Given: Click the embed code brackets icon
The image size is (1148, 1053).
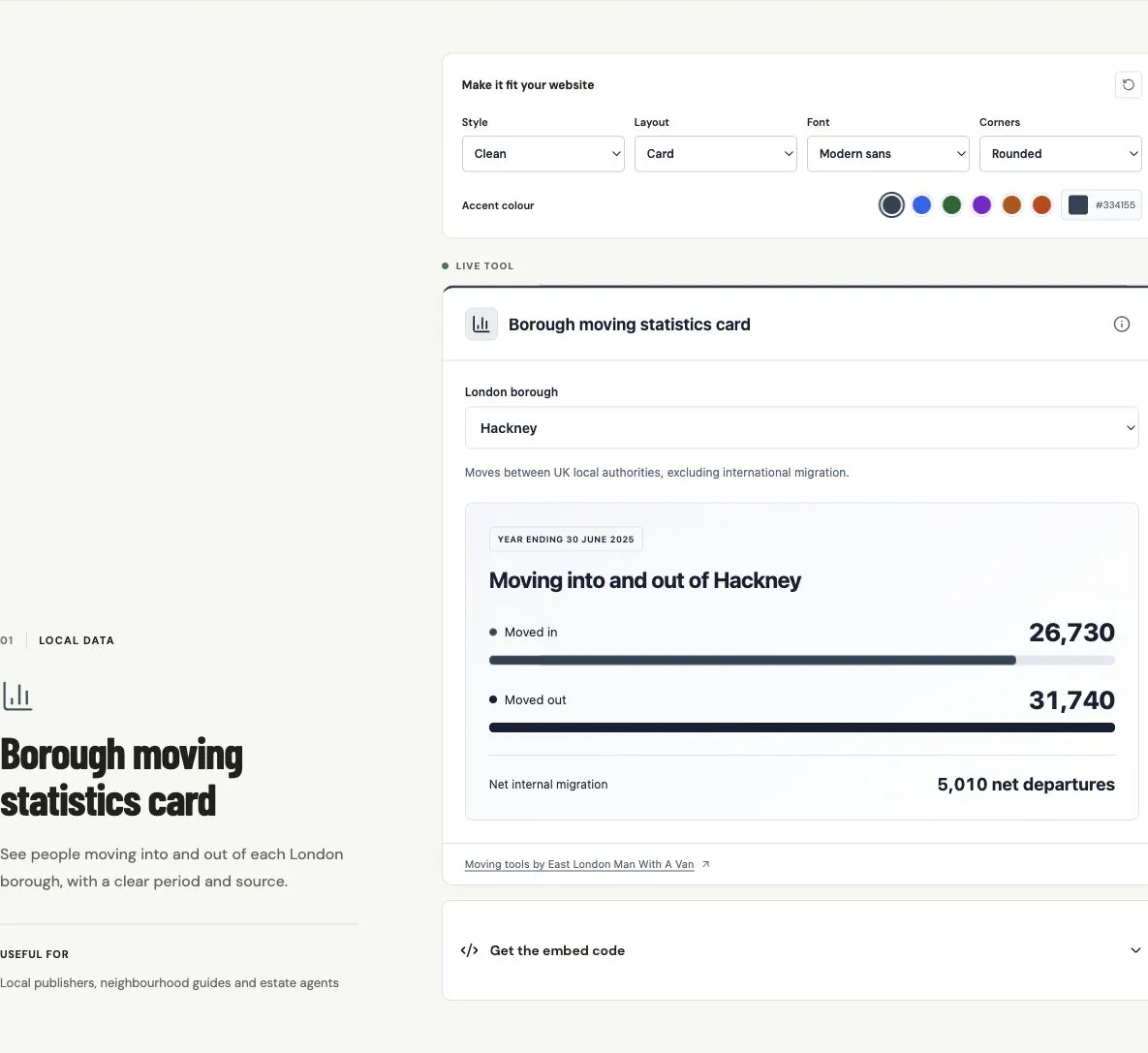Looking at the screenshot, I should 469,950.
